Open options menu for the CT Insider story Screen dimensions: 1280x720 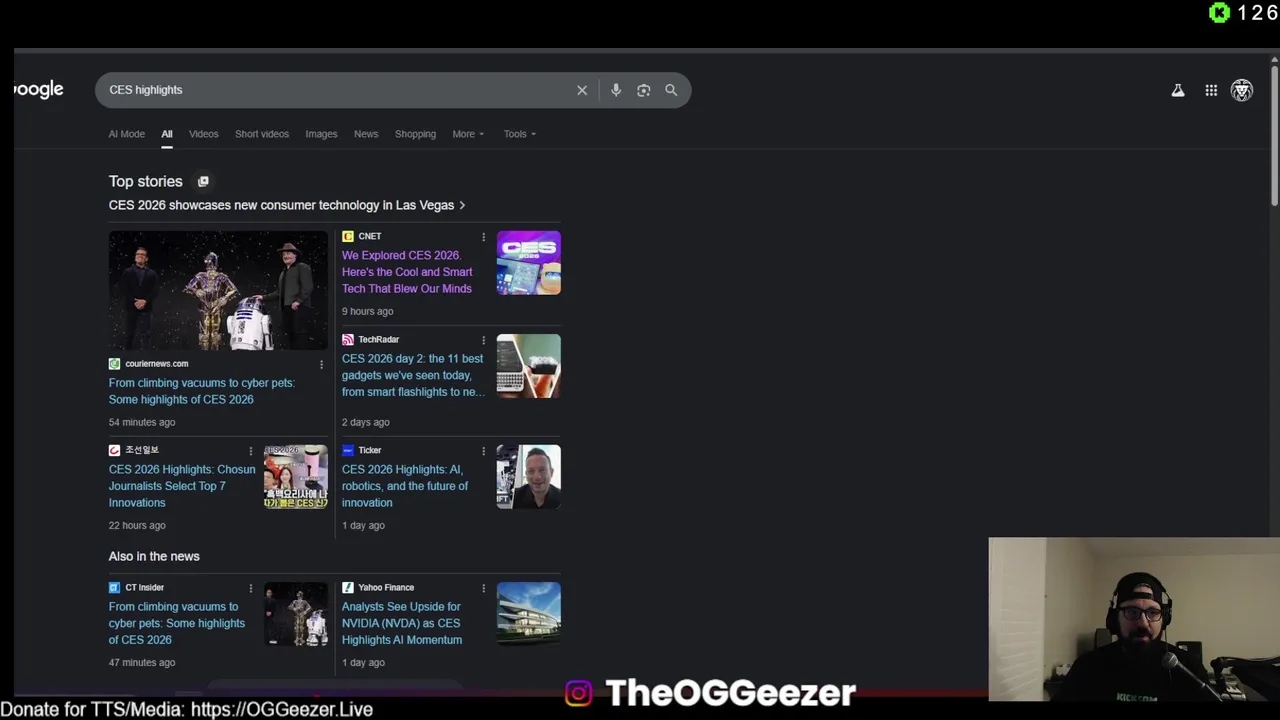click(251, 588)
